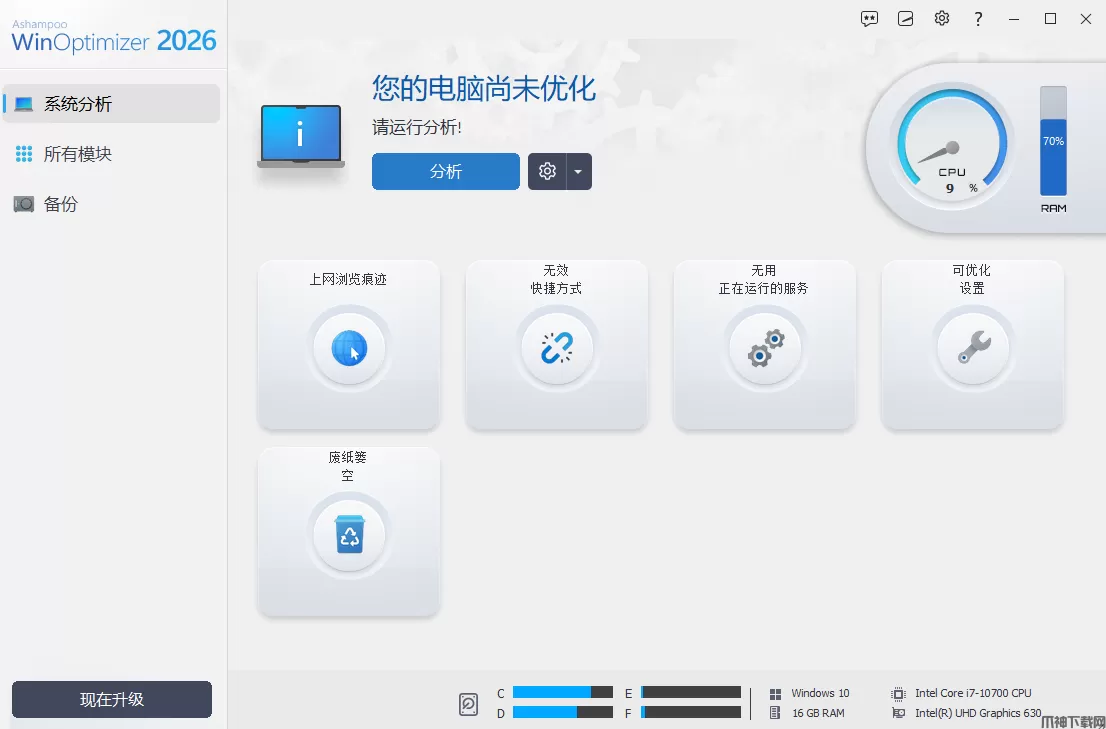
Task: Click the RAM 70% usage bar
Action: click(1053, 141)
